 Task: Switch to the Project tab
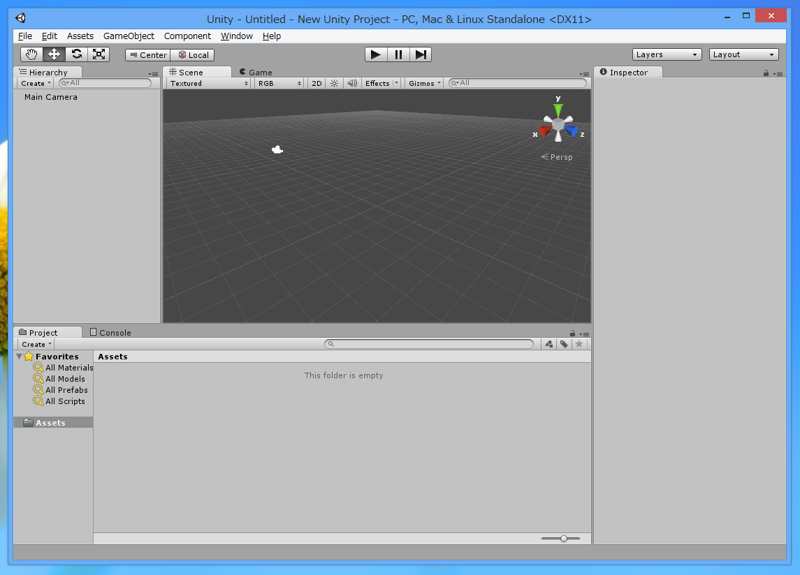click(47, 333)
